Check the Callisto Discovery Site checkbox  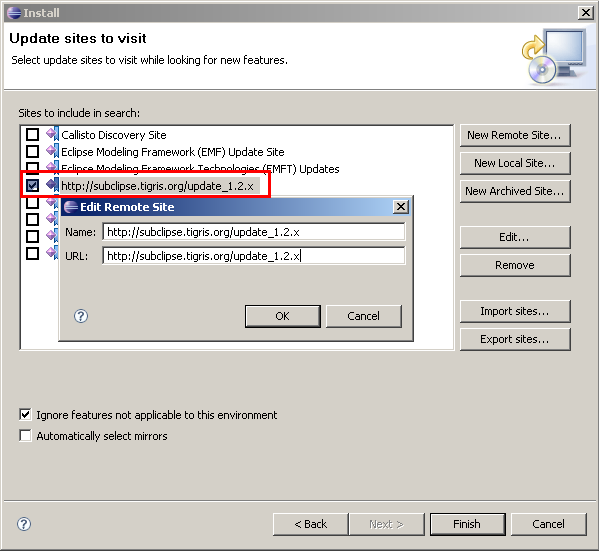[32, 135]
